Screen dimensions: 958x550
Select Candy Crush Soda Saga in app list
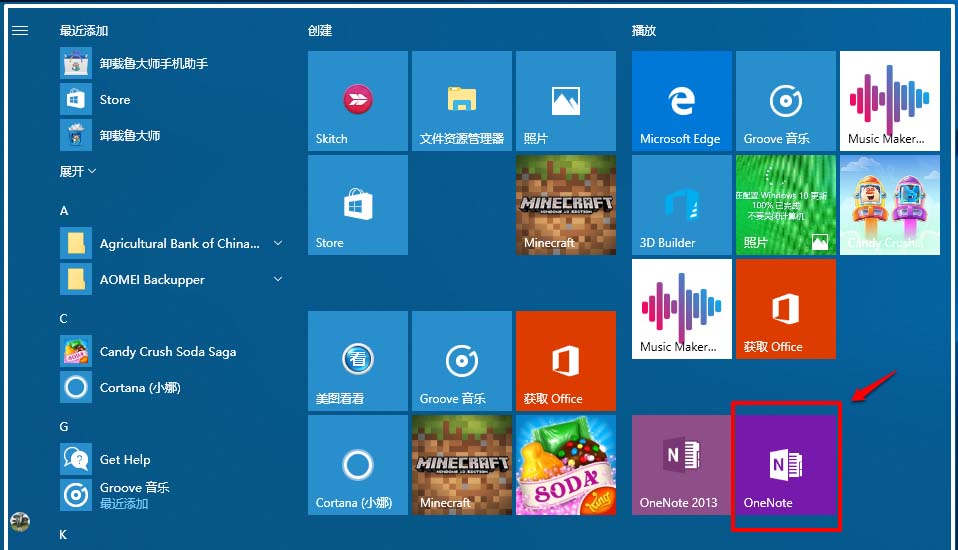point(167,352)
